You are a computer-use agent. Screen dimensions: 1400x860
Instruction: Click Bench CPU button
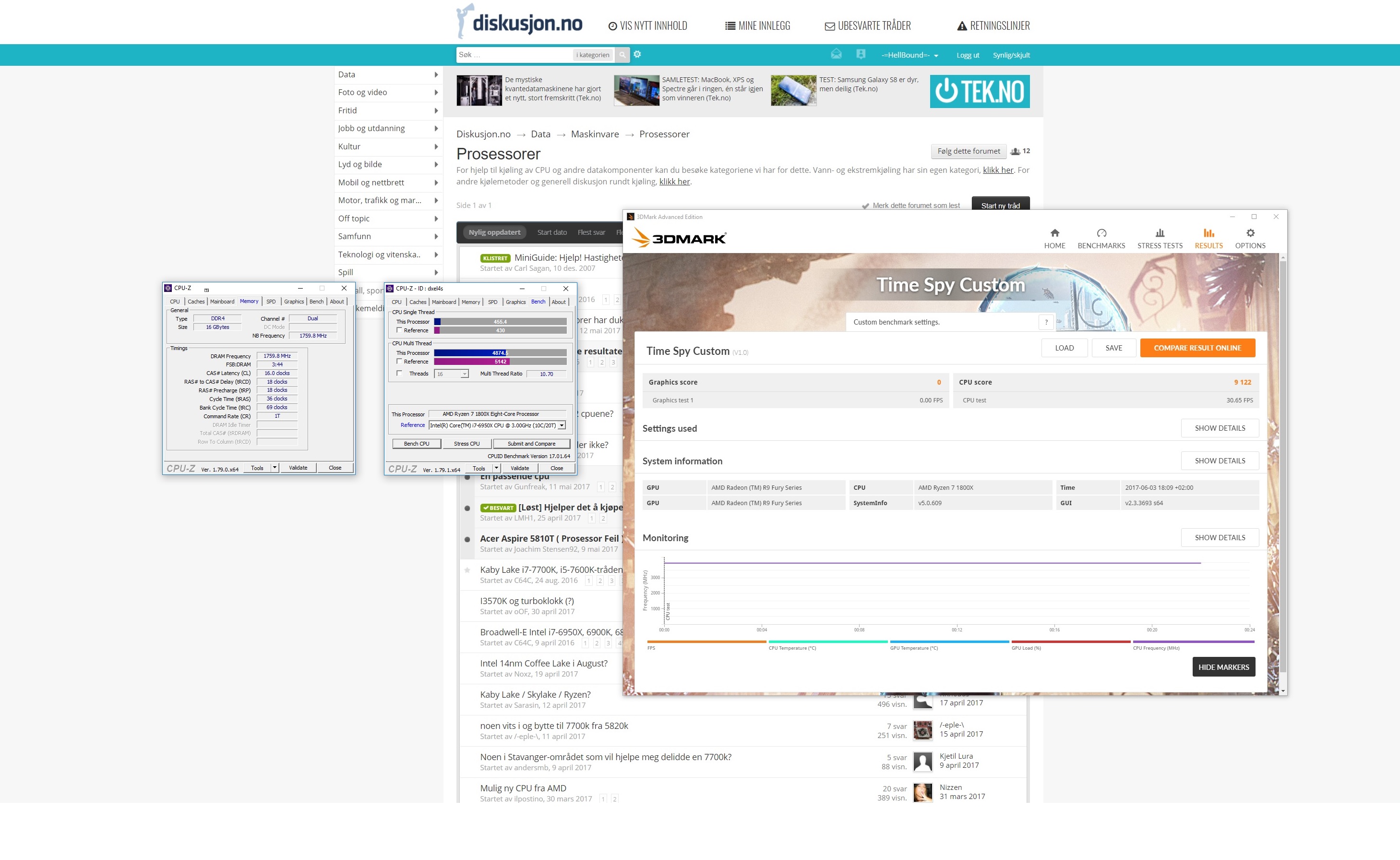416,444
